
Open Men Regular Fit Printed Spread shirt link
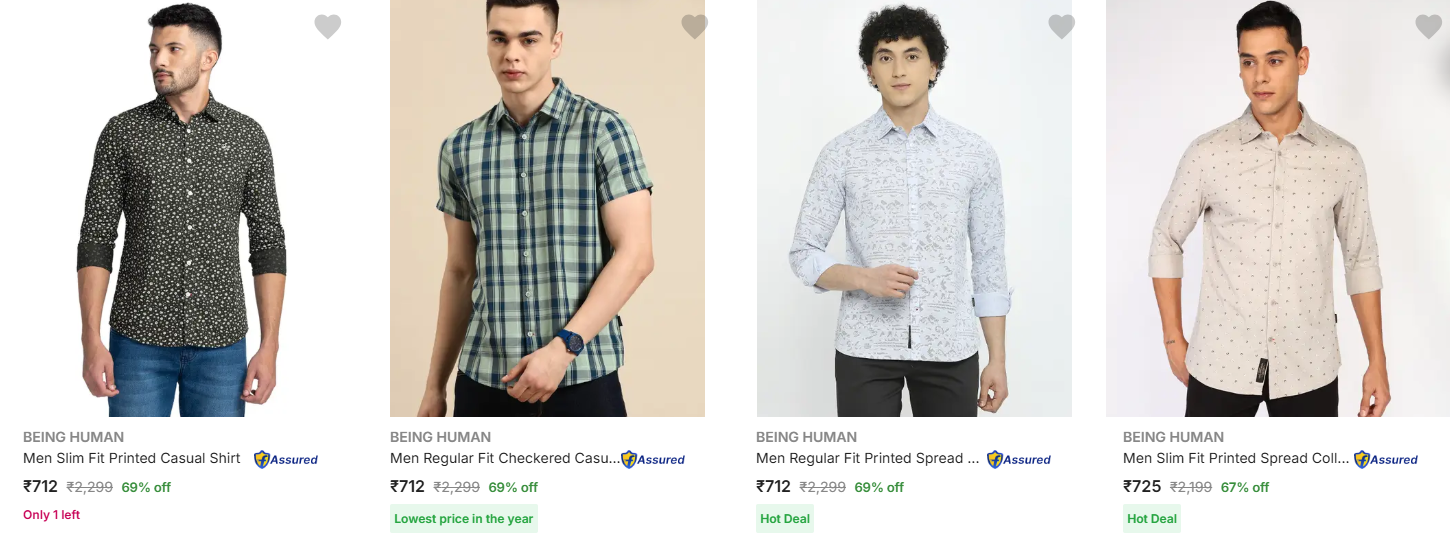tap(867, 458)
